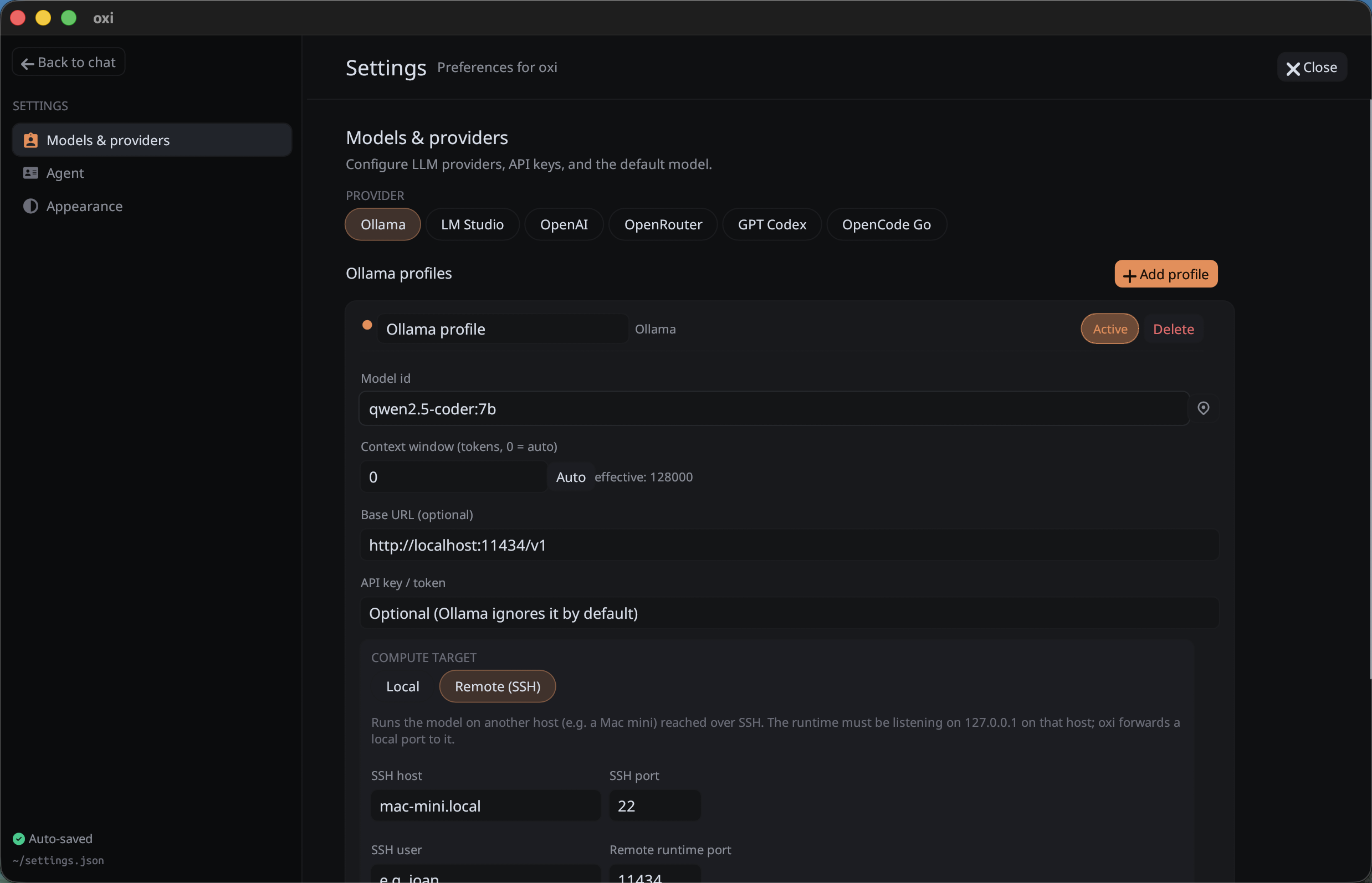Click the Models & providers sidebar icon
This screenshot has height=883, width=1372.
[x=30, y=140]
